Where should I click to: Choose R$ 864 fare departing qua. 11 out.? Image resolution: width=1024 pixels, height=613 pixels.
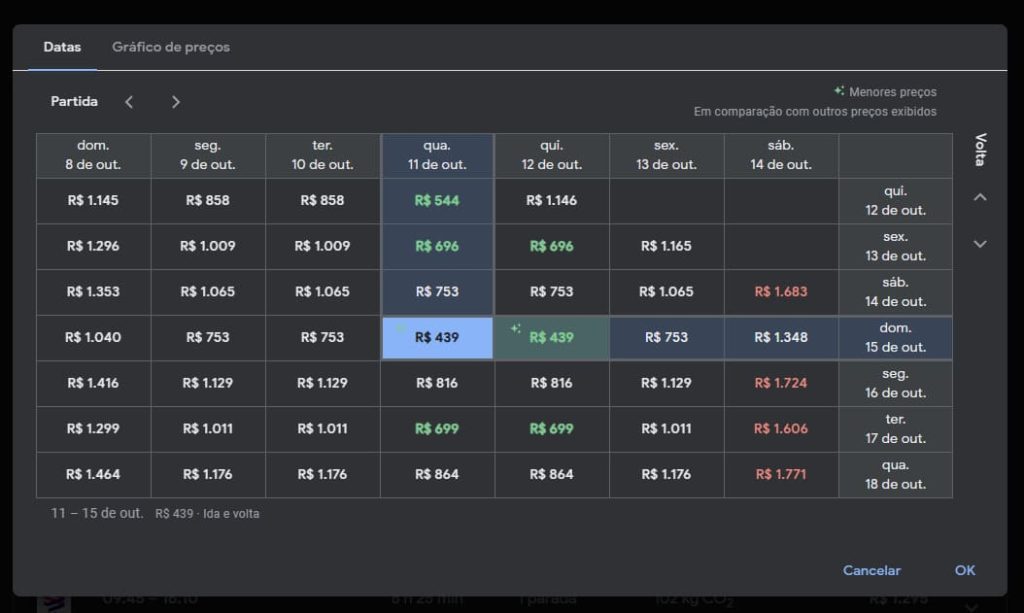[x=437, y=475]
